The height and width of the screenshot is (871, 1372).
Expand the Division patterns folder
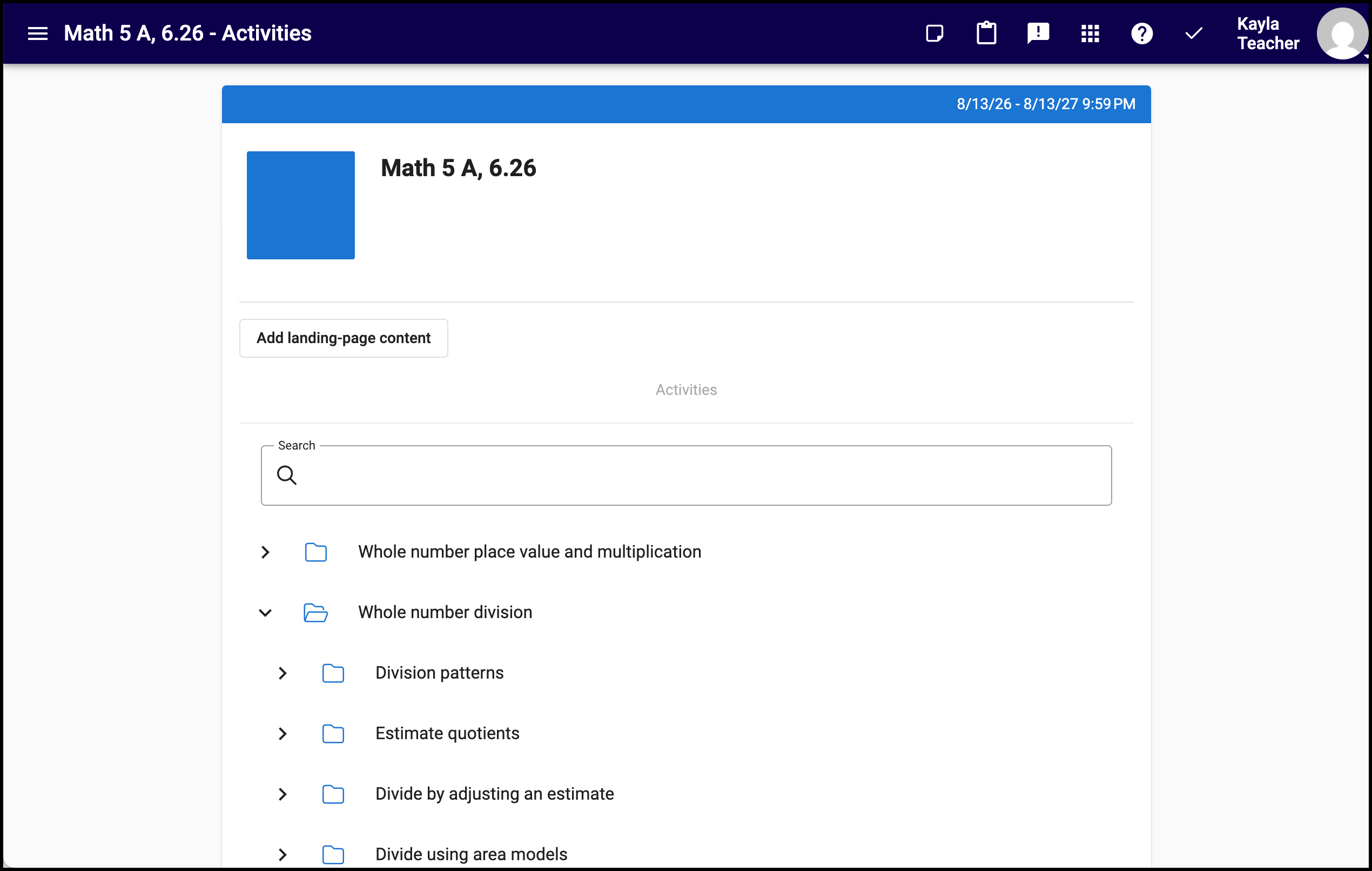pos(282,673)
